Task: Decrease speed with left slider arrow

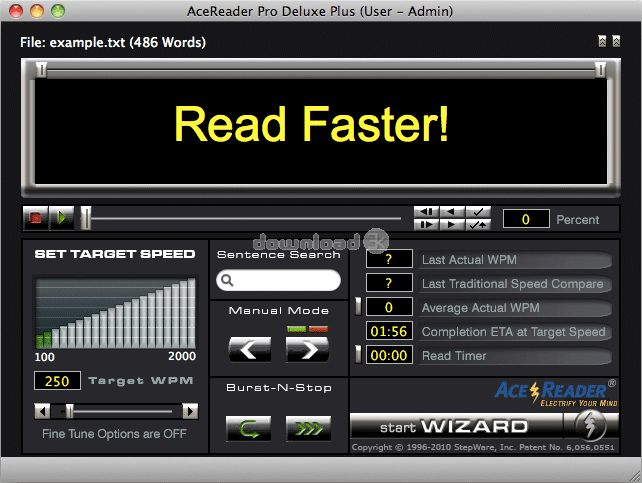Action: point(42,410)
